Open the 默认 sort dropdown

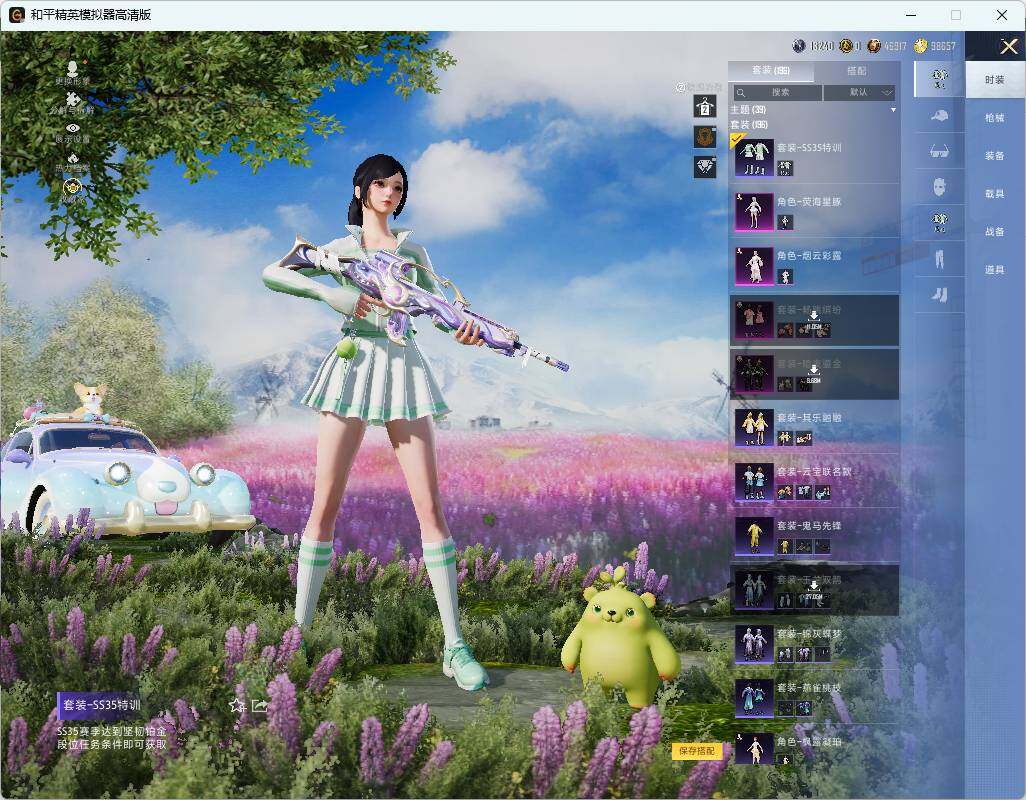point(859,92)
